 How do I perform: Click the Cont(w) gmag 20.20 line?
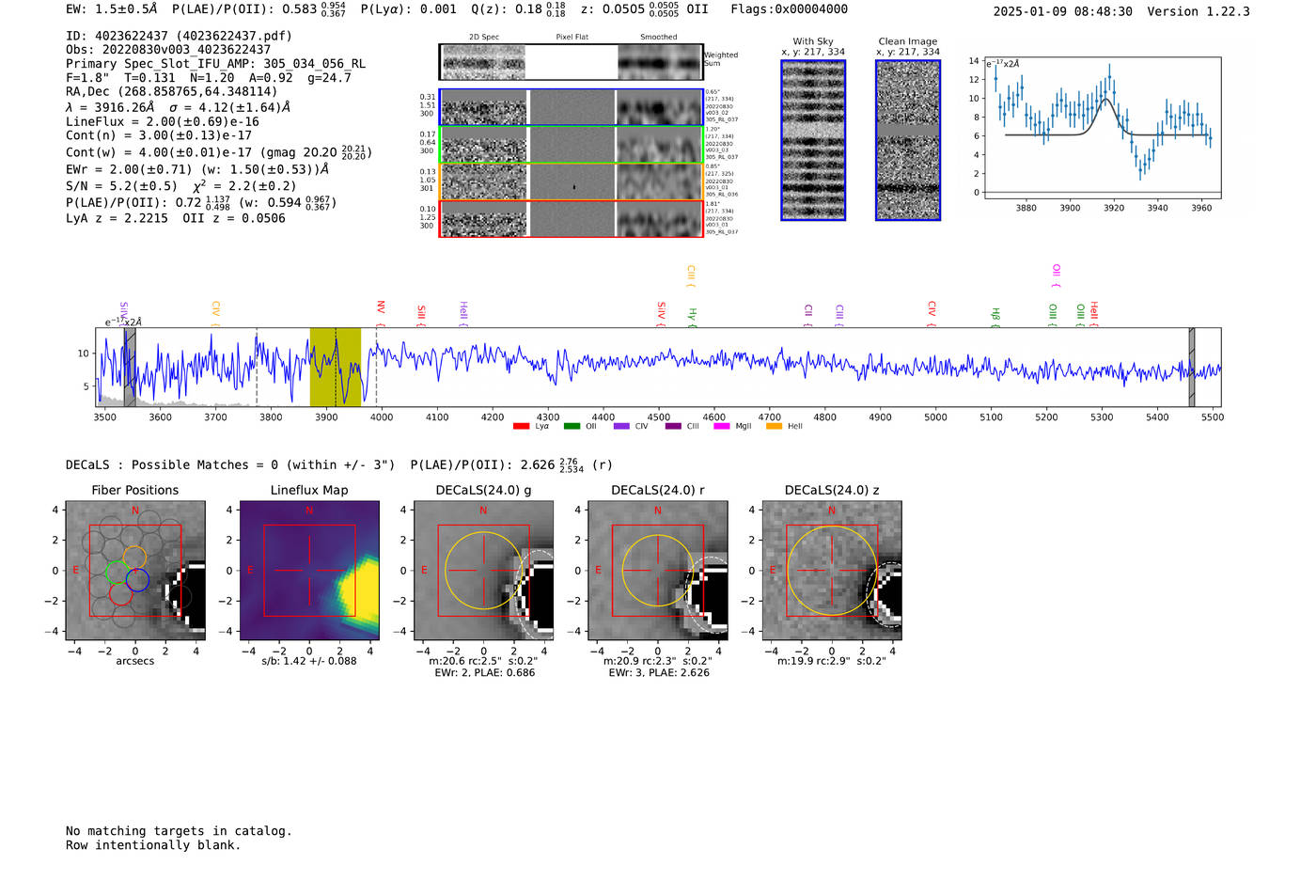(219, 151)
